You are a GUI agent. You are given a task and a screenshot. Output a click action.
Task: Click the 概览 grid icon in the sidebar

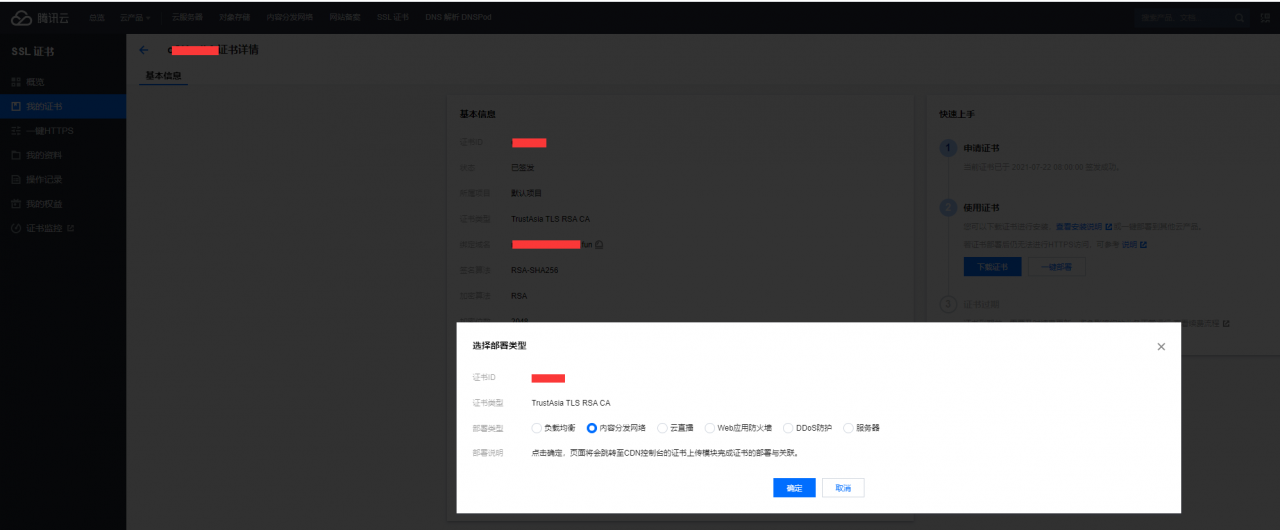pyautogui.click(x=15, y=82)
